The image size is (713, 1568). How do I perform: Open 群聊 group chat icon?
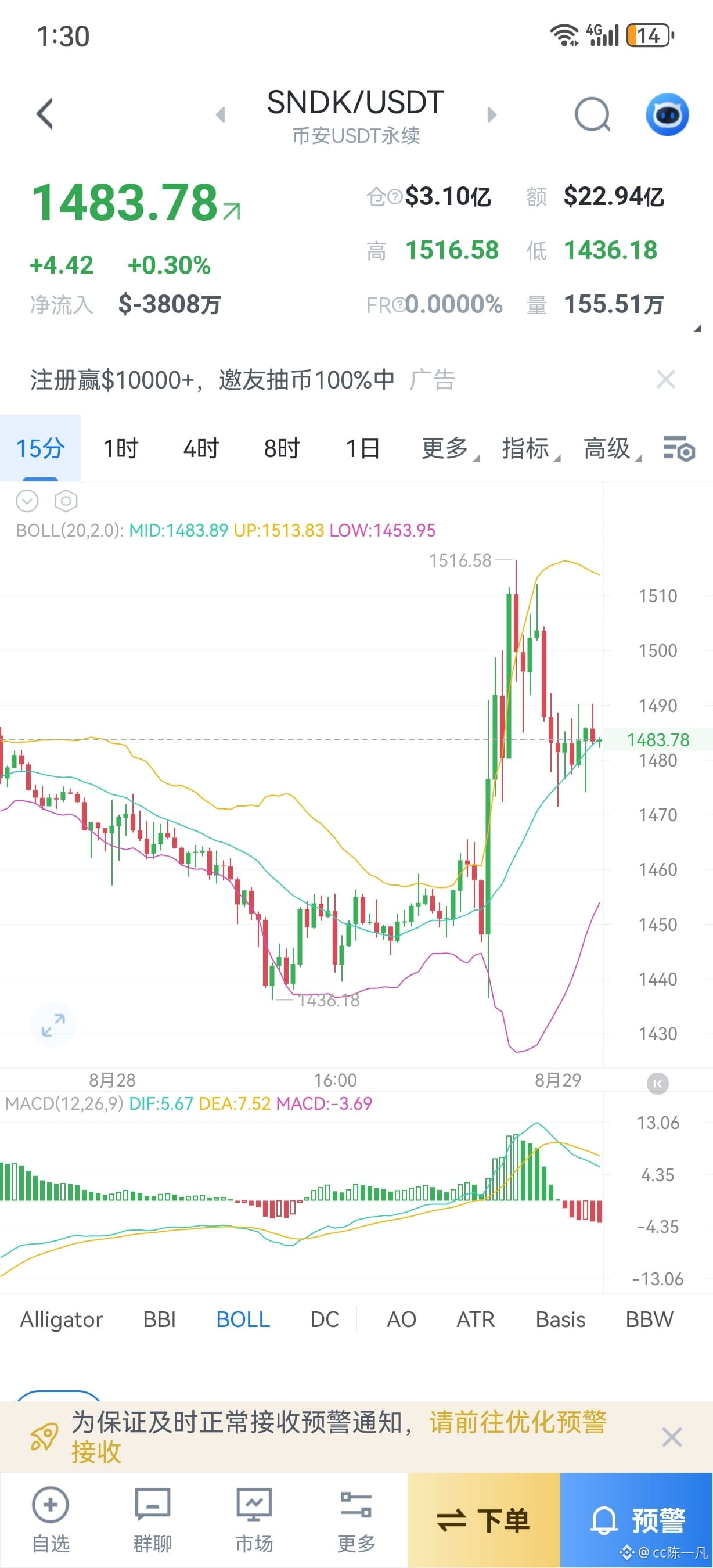152,1519
